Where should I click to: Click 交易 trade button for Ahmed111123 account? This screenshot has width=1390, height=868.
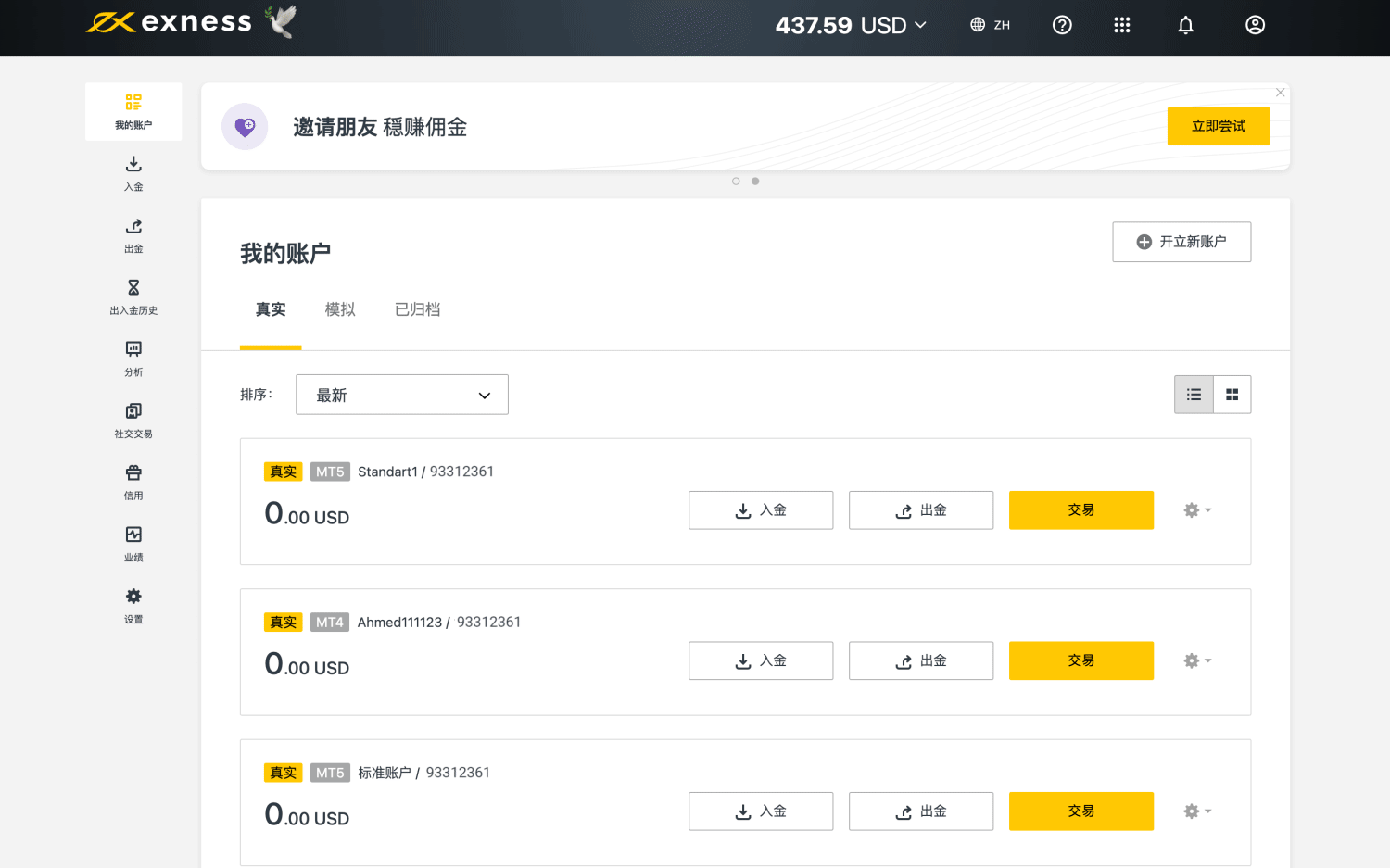click(x=1080, y=660)
